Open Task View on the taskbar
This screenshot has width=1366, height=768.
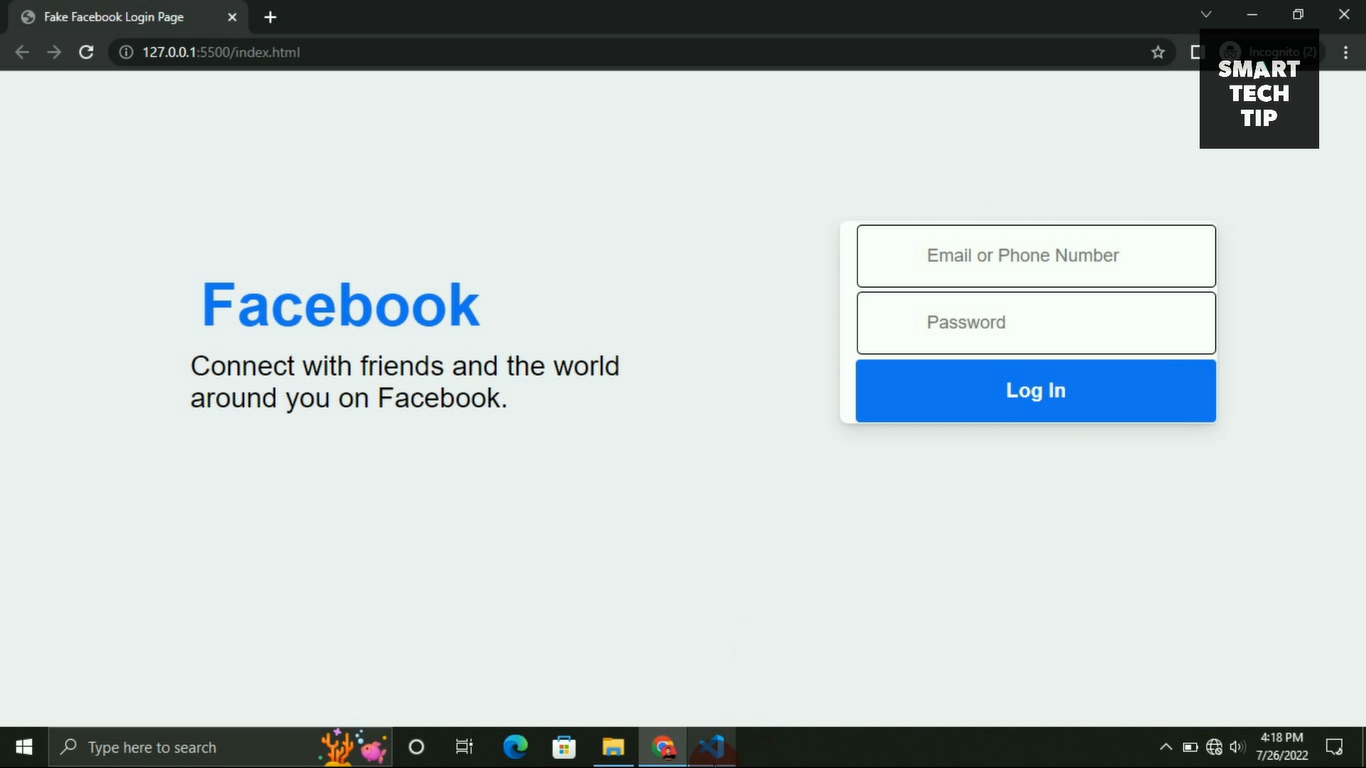coord(464,747)
